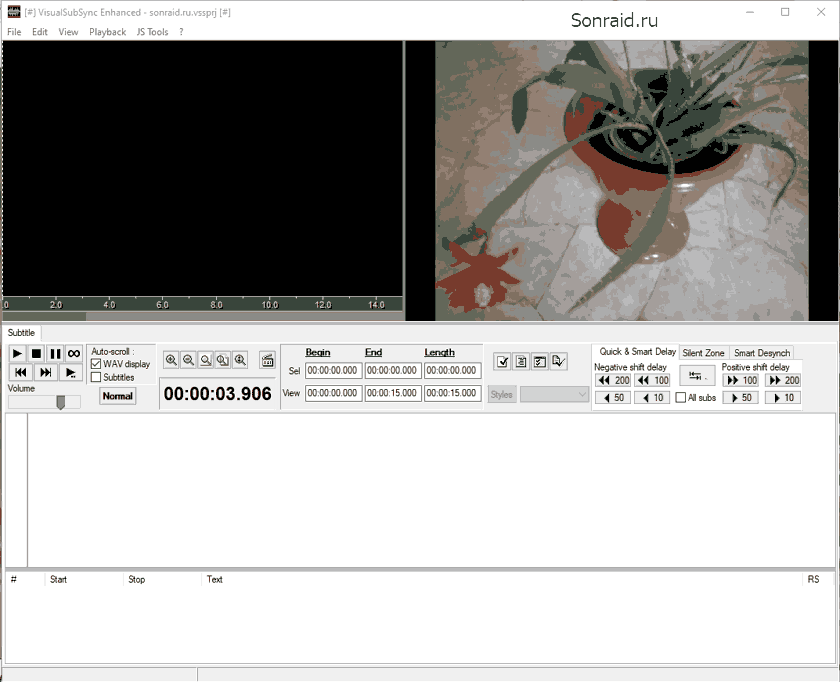
Task: Shift delay positive 10 button
Action: (783, 398)
